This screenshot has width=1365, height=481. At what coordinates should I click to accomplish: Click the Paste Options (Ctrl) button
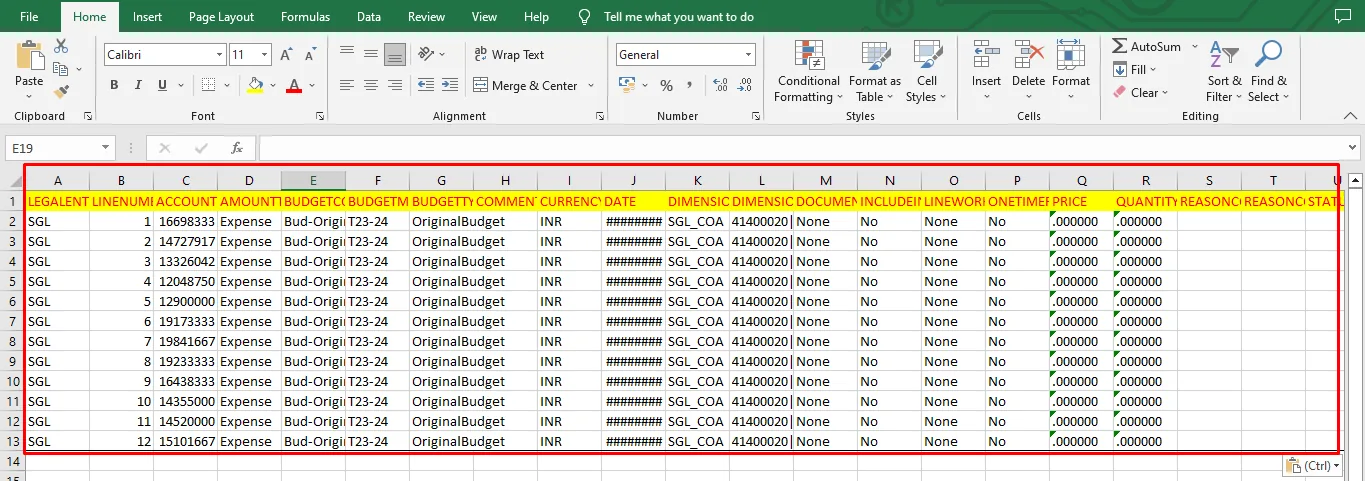coord(1313,465)
